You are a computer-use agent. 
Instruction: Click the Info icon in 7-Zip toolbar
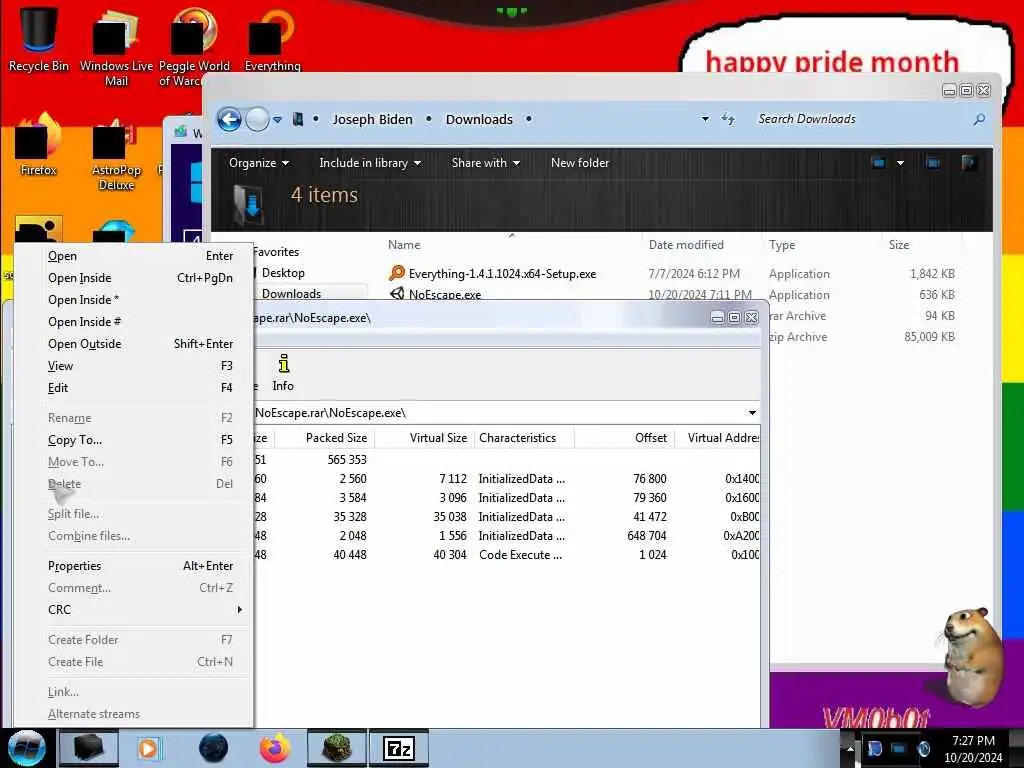[283, 373]
